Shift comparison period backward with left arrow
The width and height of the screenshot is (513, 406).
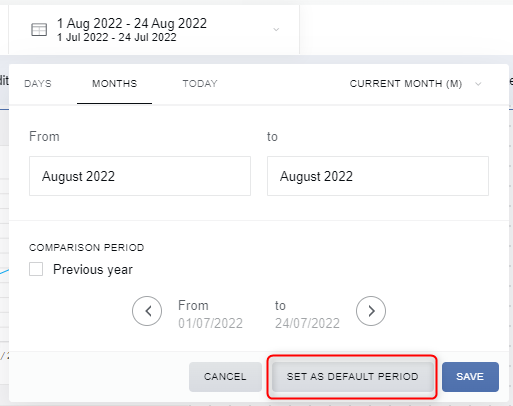[147, 311]
